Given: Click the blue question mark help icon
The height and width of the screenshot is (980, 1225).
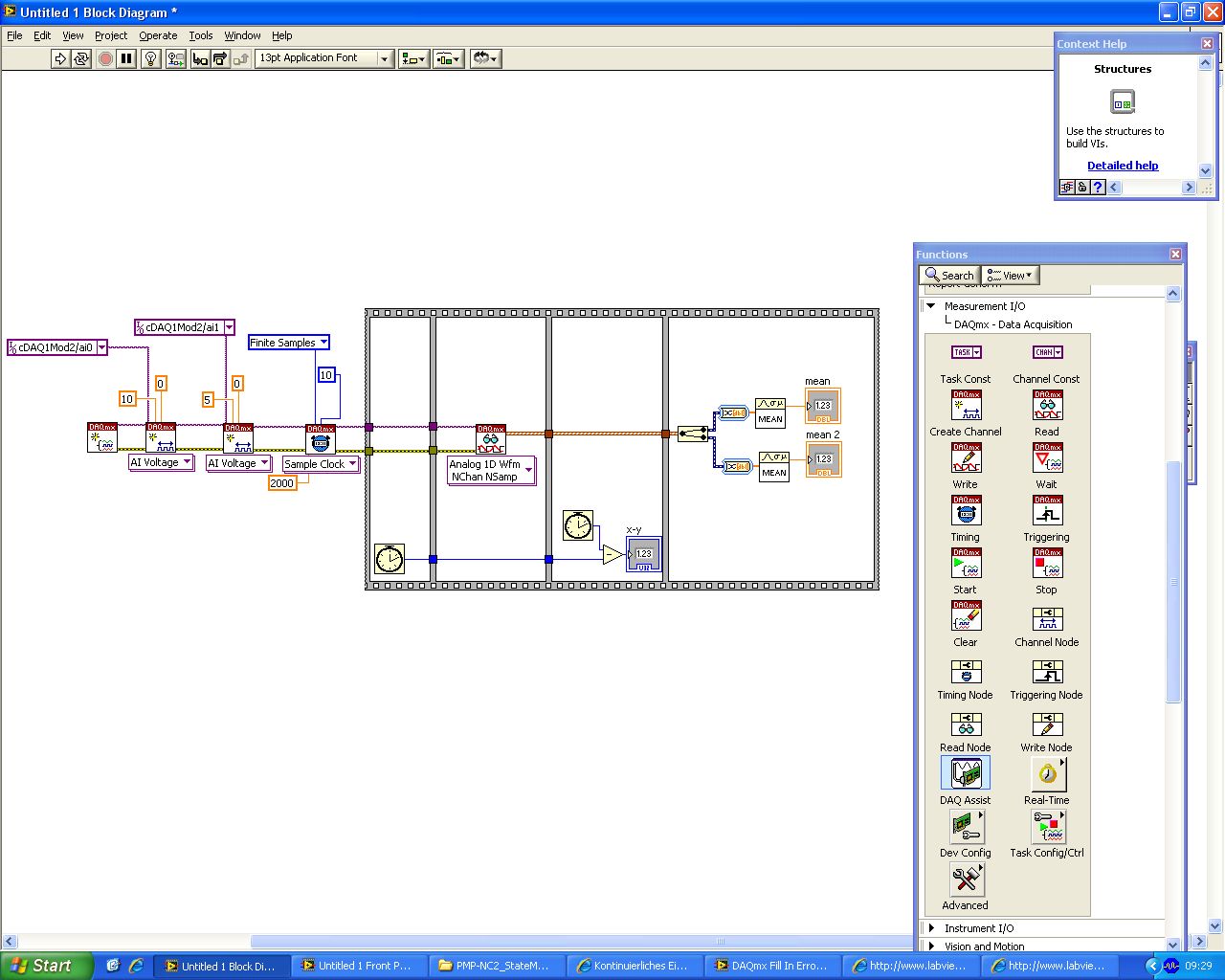Looking at the screenshot, I should (1098, 188).
